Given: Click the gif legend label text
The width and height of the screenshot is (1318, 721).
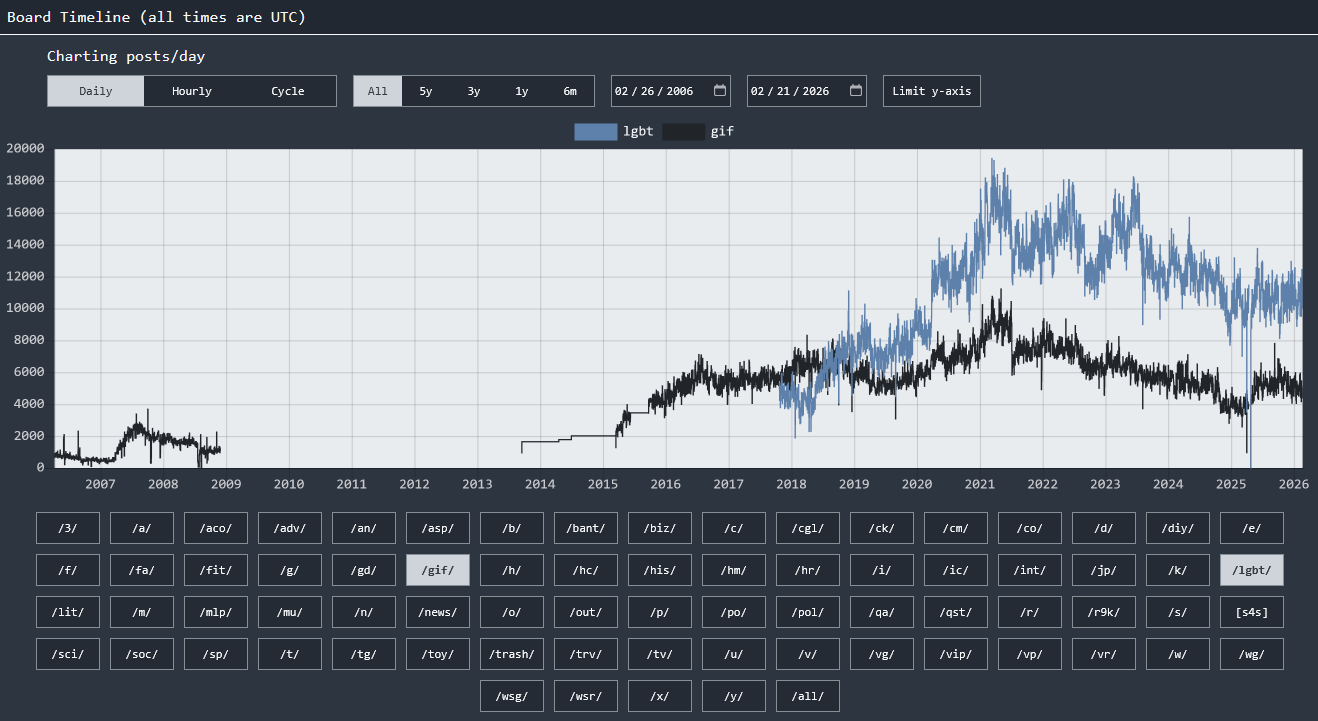Looking at the screenshot, I should coord(722,131).
